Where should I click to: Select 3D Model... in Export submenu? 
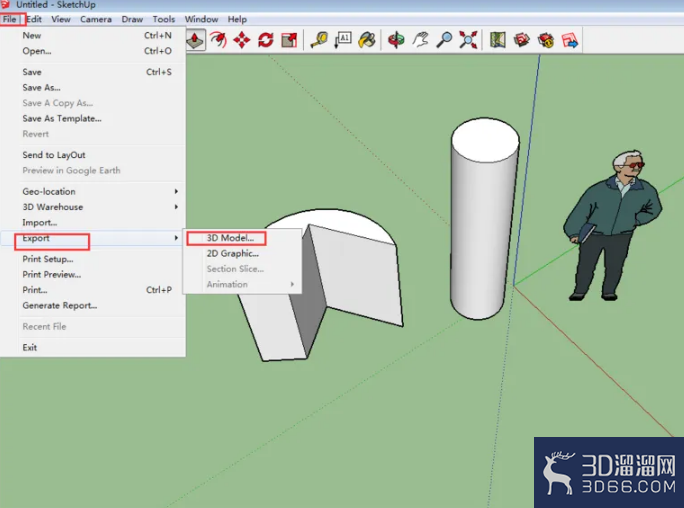click(x=242, y=238)
